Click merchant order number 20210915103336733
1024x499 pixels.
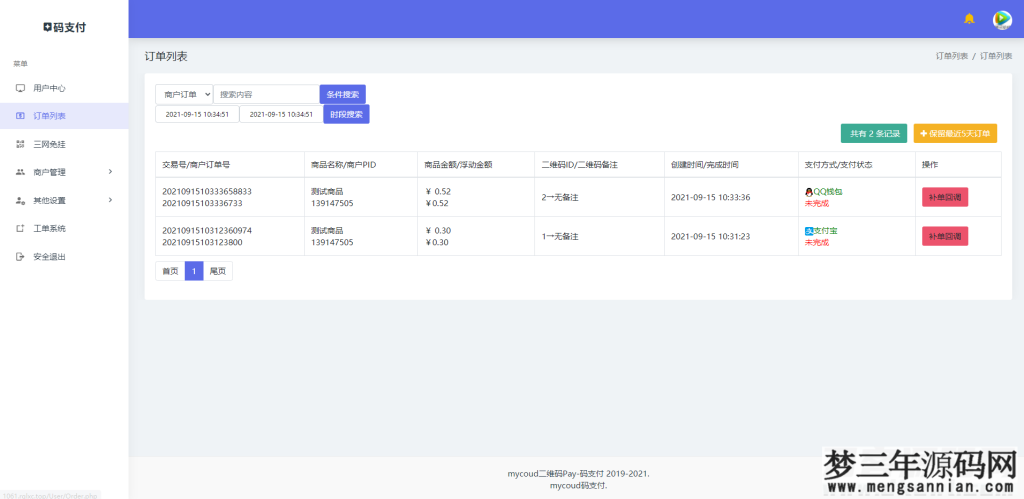tap(202, 203)
